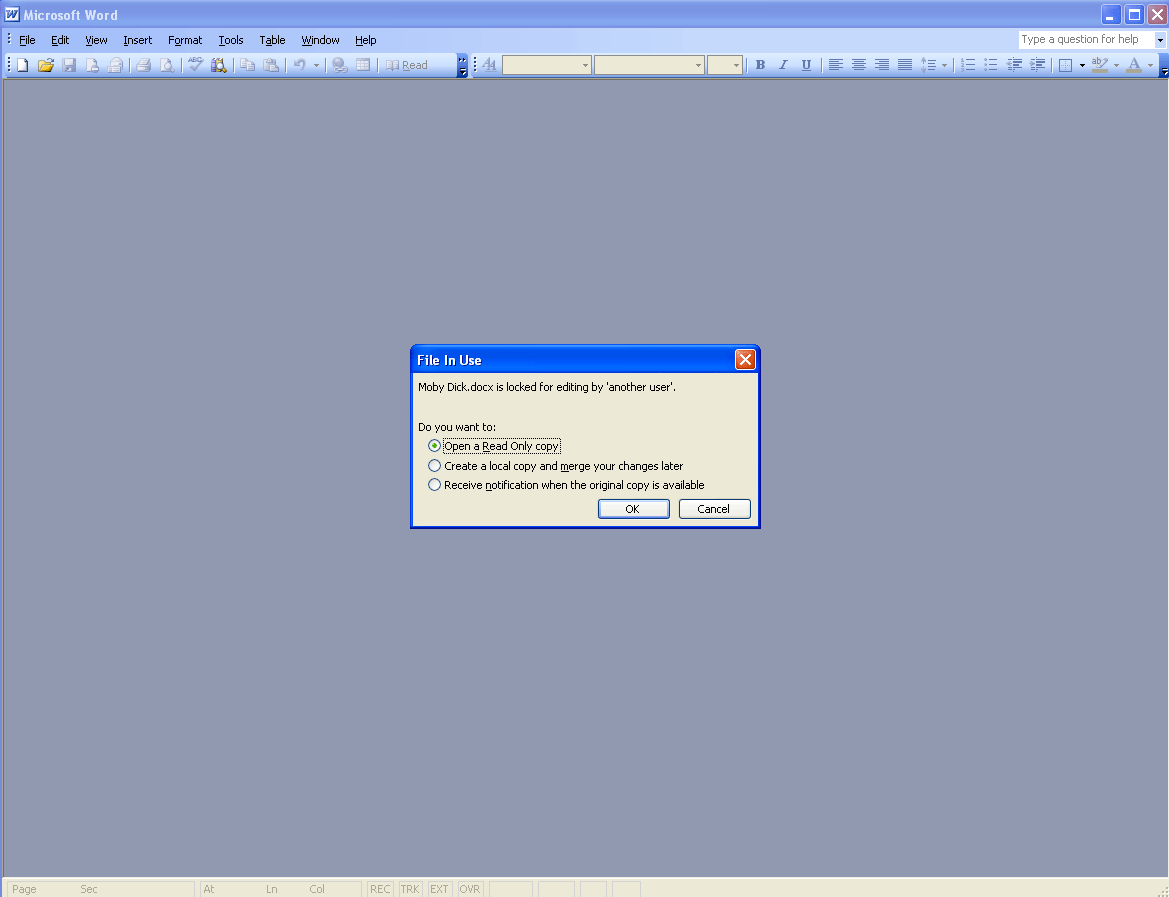Viewport: 1169px width, 897px height.
Task: Open the help question history dropdown
Action: tap(1160, 40)
